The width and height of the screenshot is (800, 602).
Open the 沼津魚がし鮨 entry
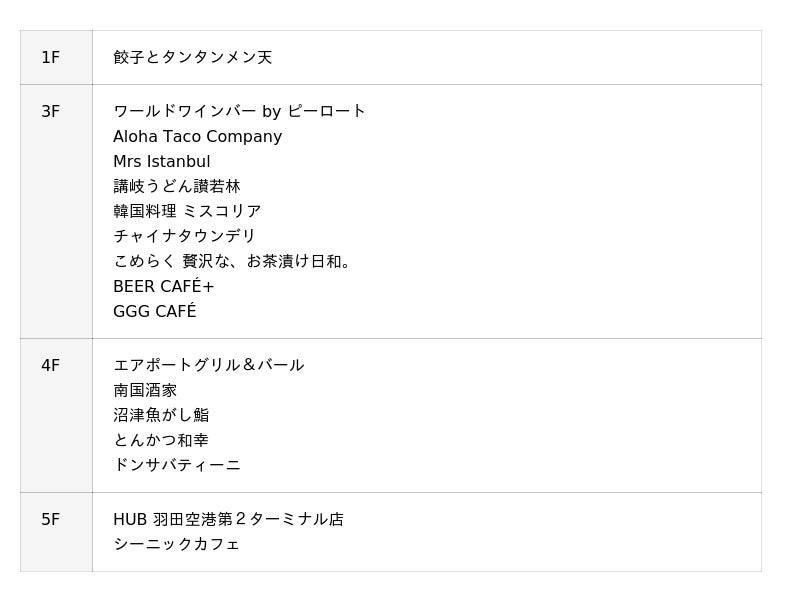[161, 415]
